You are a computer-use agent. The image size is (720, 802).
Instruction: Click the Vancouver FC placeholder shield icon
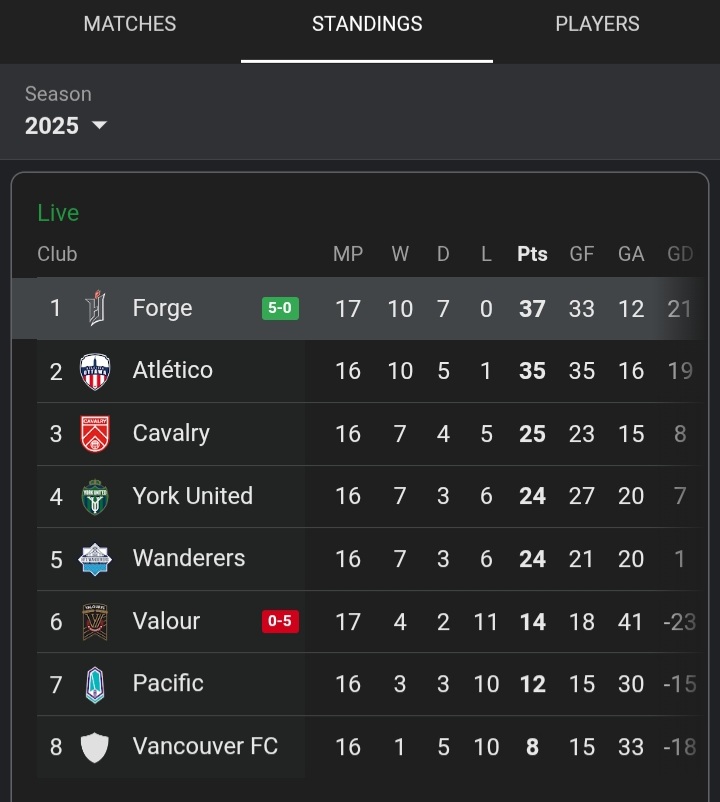[x=95, y=747]
